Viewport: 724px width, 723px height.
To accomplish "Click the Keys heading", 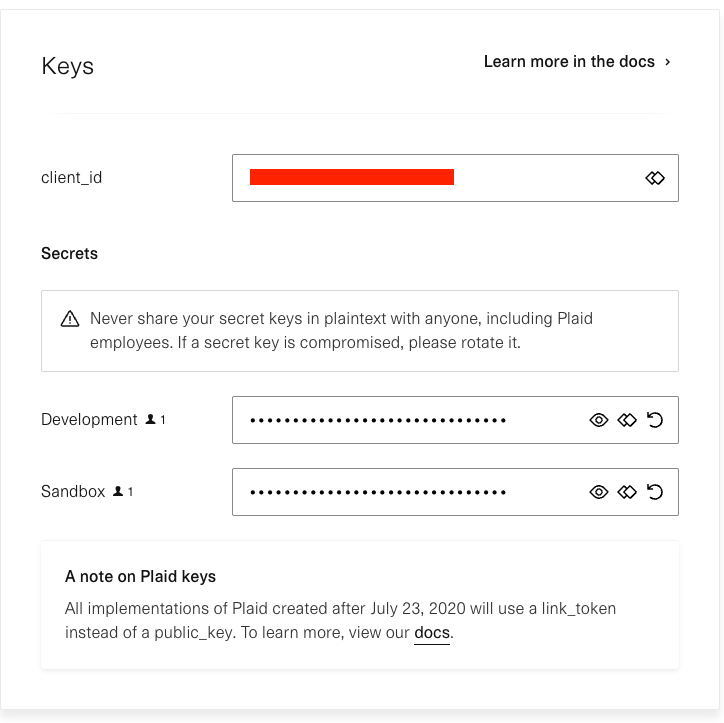I will 67,66.
